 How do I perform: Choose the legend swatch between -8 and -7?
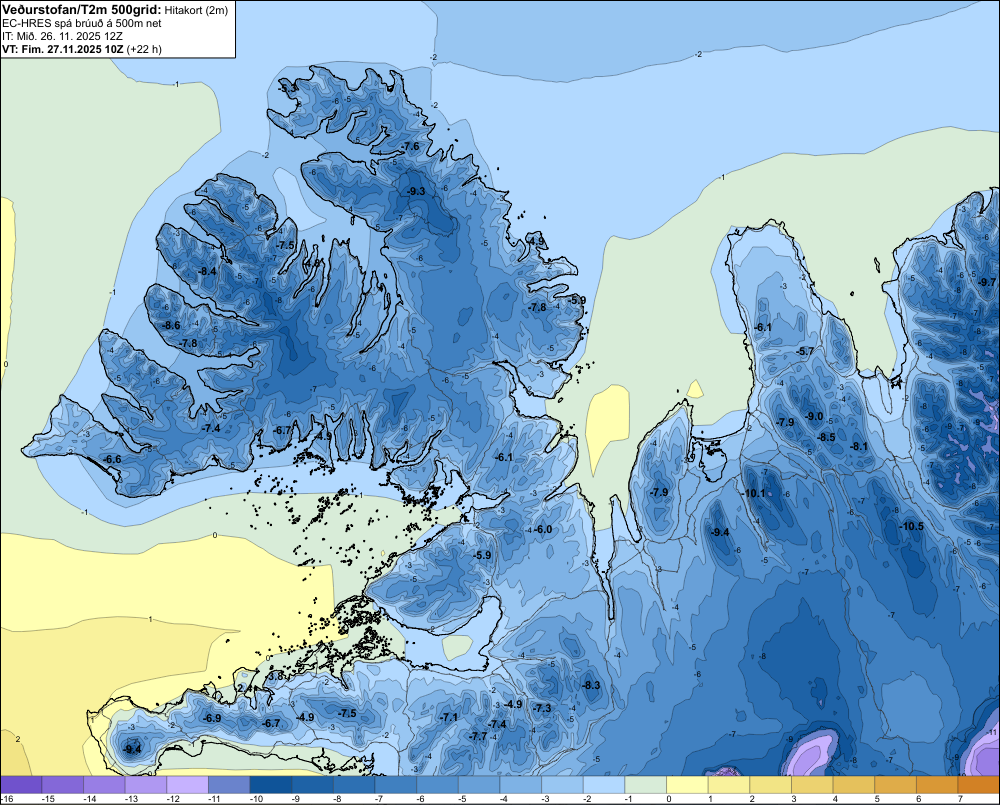(x=354, y=785)
